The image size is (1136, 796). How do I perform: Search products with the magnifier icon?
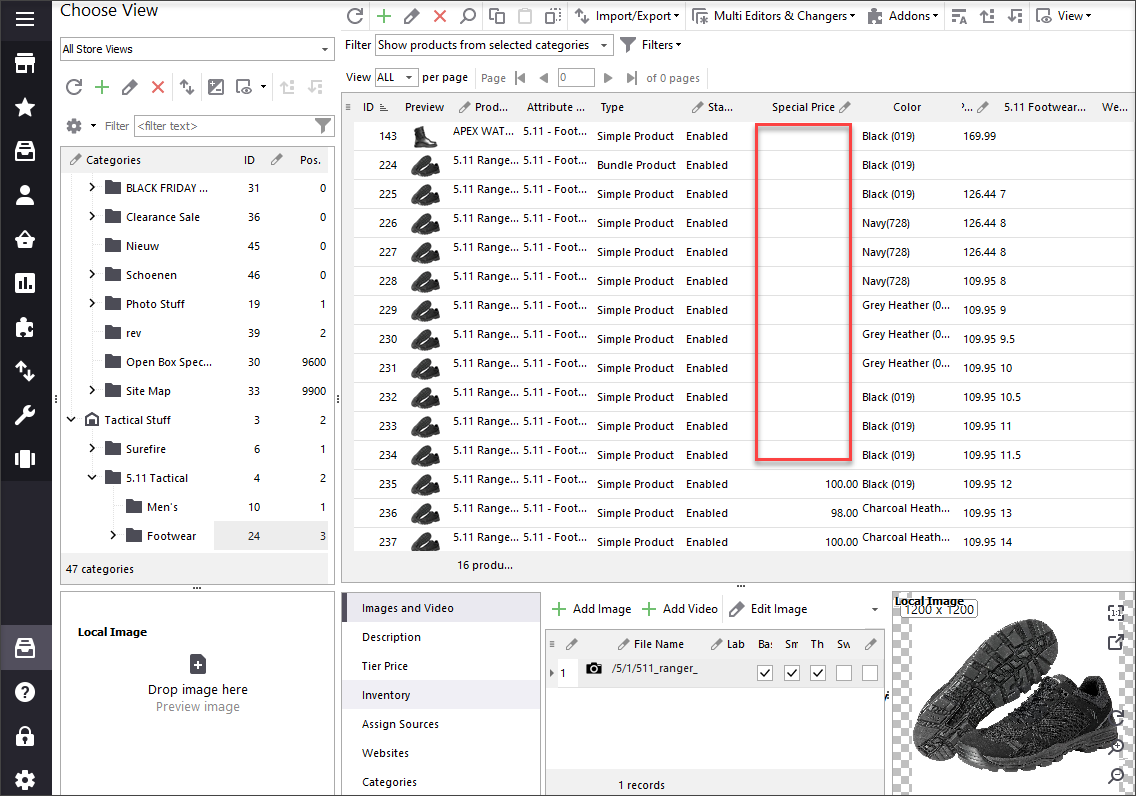click(468, 16)
